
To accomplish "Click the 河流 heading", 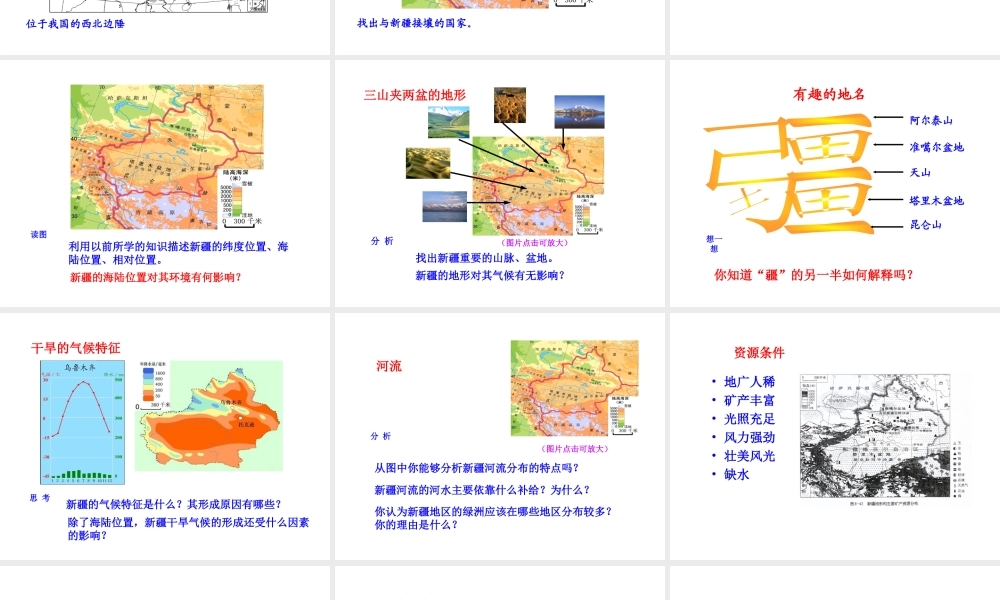I will point(389,366).
